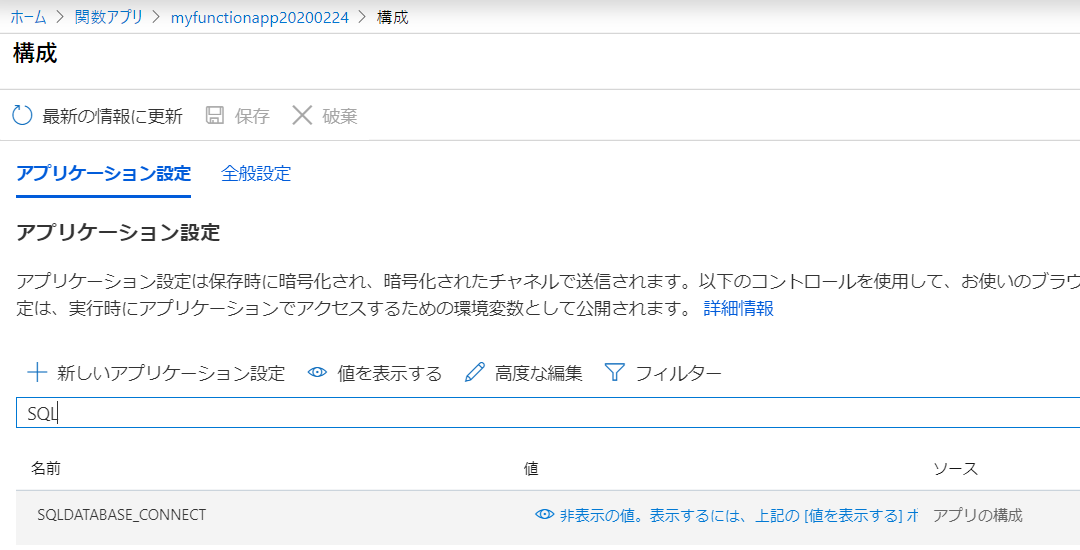Click the ソース column header
Viewport: 1080px width, 550px height.
click(955, 468)
